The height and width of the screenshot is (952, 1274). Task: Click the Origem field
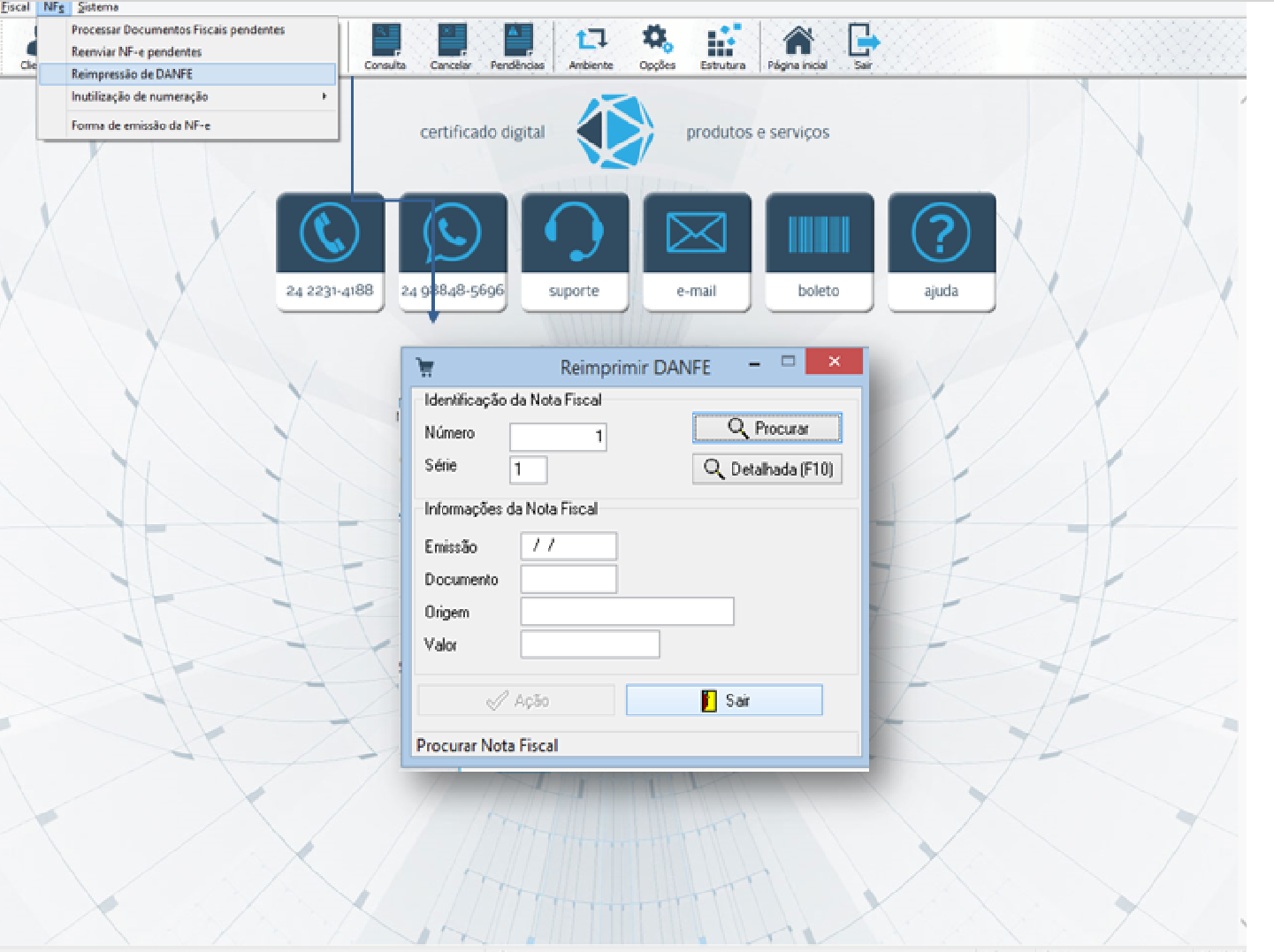click(627, 612)
